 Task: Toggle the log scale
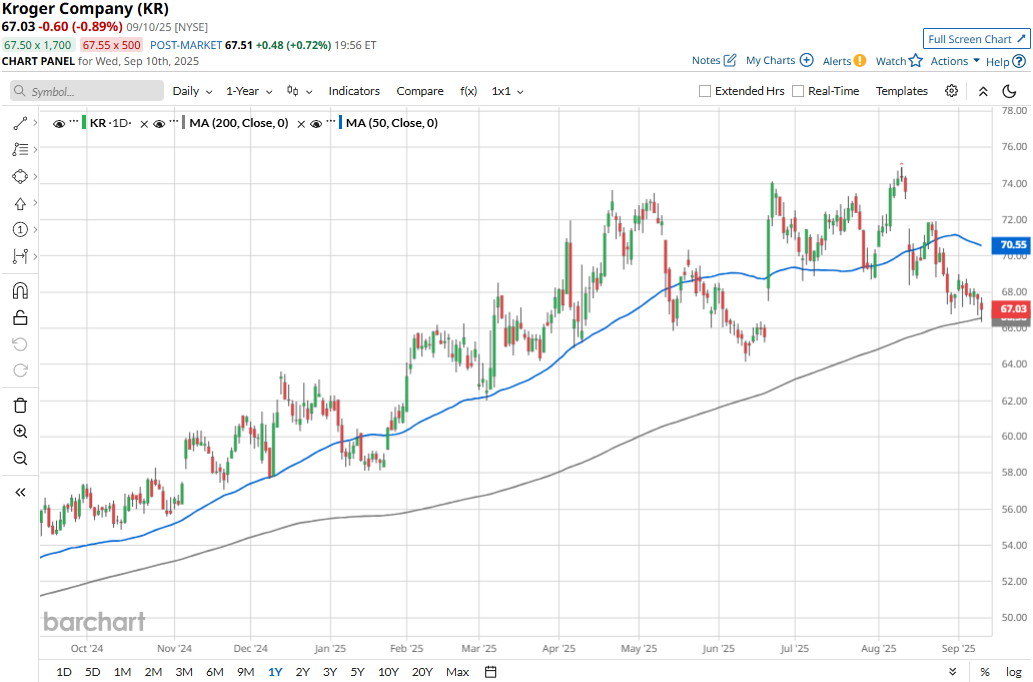click(1014, 671)
